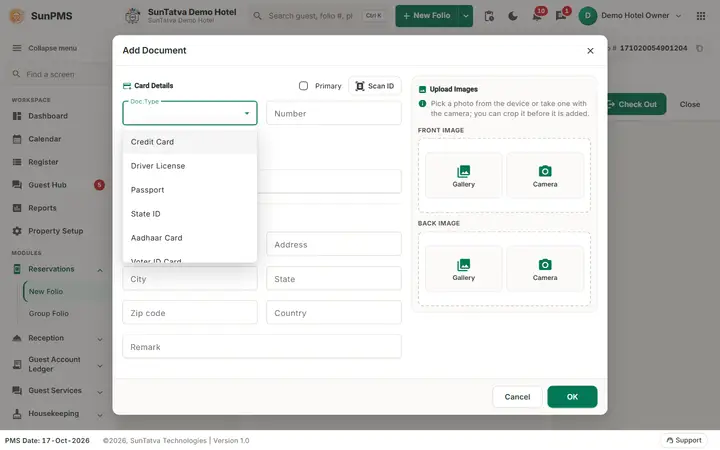The image size is (720, 450).
Task: Click the Close link beside Check Out
Action: [690, 104]
